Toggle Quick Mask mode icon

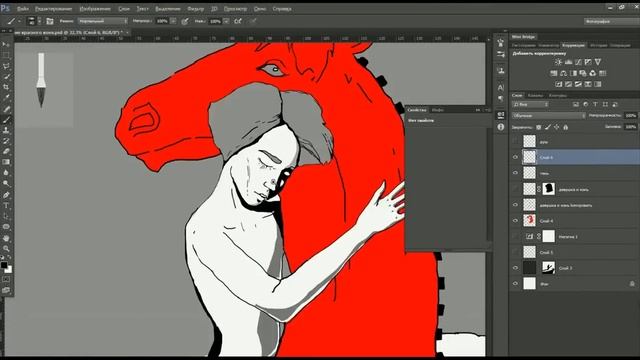tap(6, 280)
